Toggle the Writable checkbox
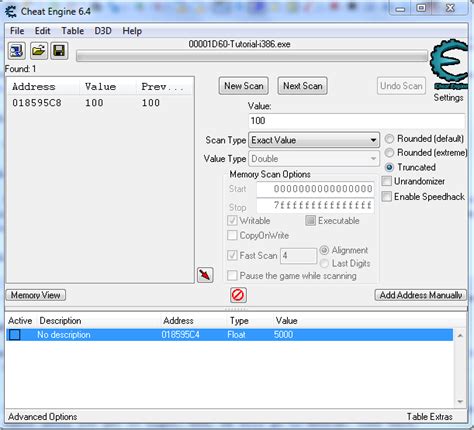Viewport: 474px width, 430px height. point(232,221)
